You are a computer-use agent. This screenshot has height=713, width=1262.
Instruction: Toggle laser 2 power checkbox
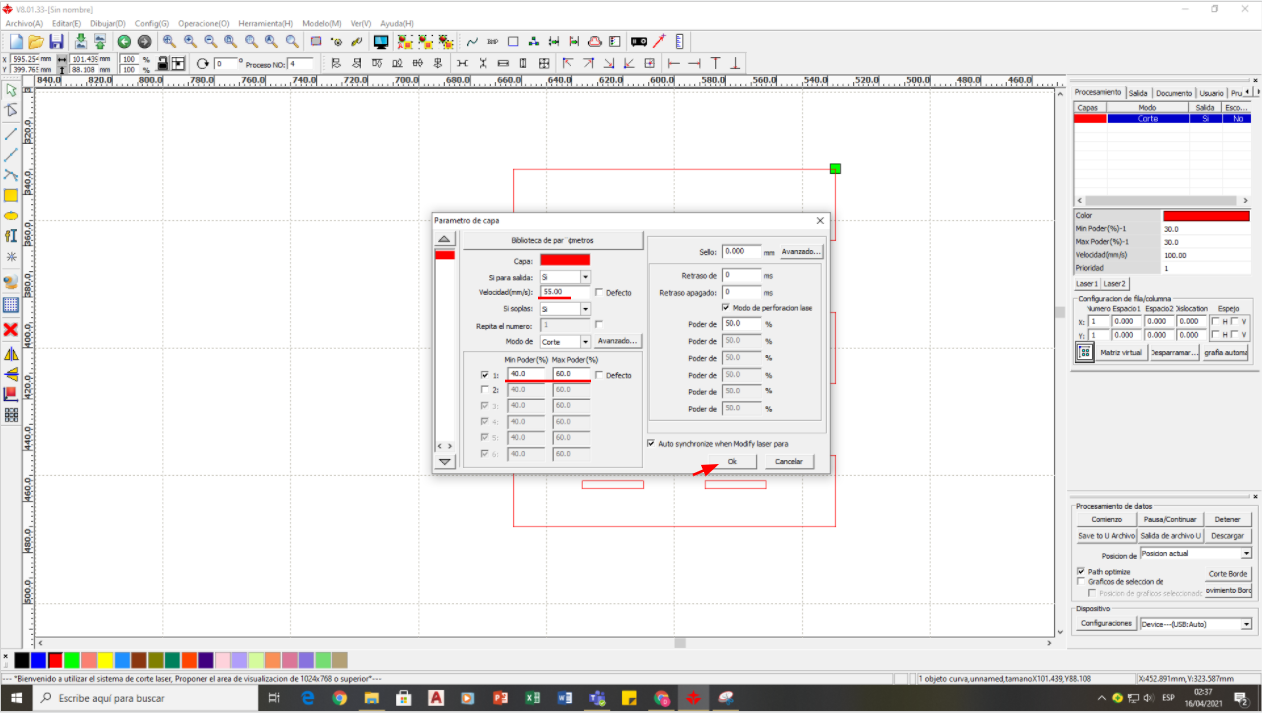pyautogui.click(x=485, y=390)
